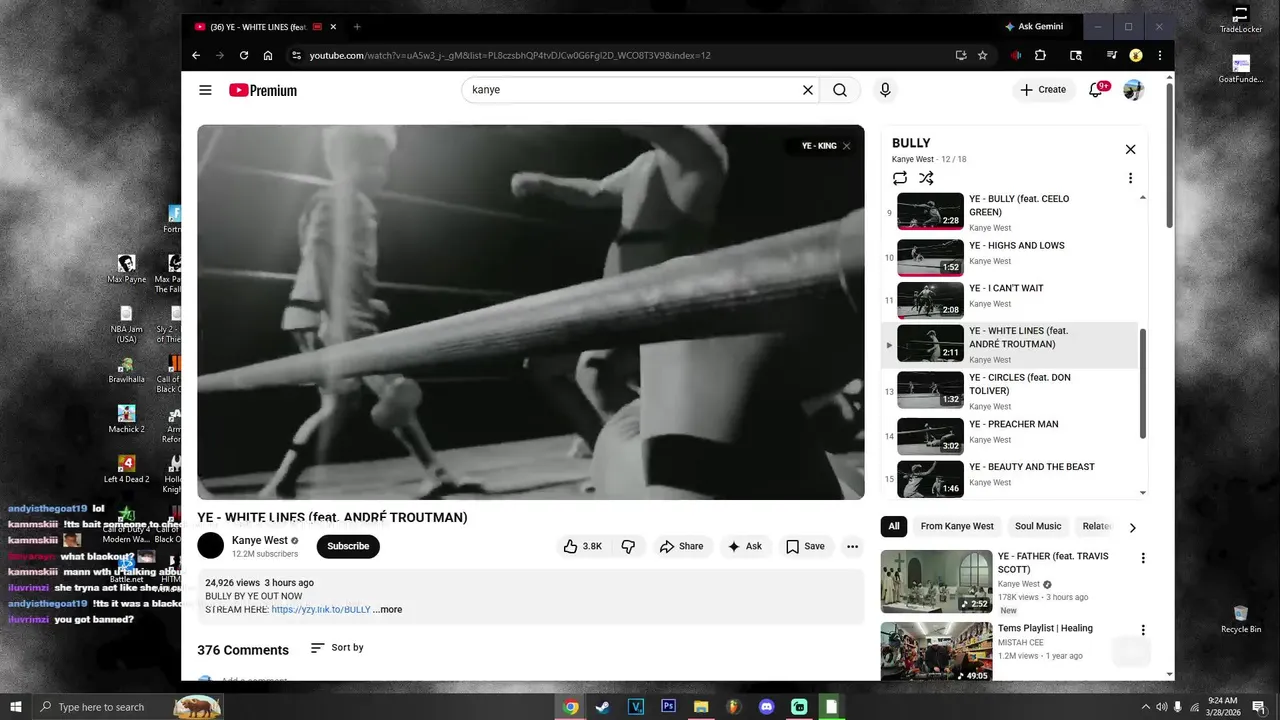The height and width of the screenshot is (720, 1280).
Task: Open options for YE - FATHER video
Action: click(x=1143, y=558)
